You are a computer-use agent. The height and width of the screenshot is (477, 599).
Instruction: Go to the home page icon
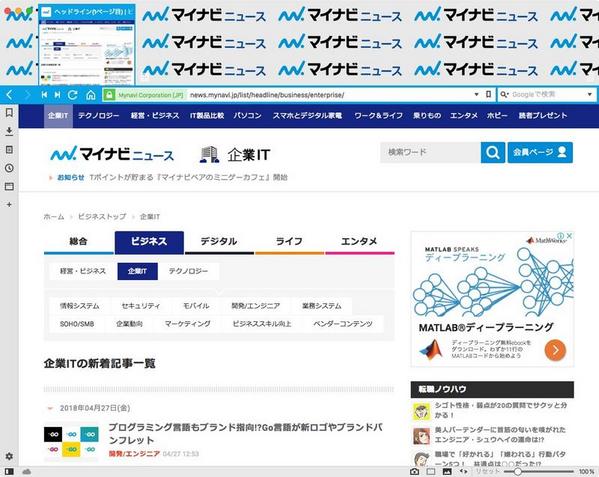91,95
